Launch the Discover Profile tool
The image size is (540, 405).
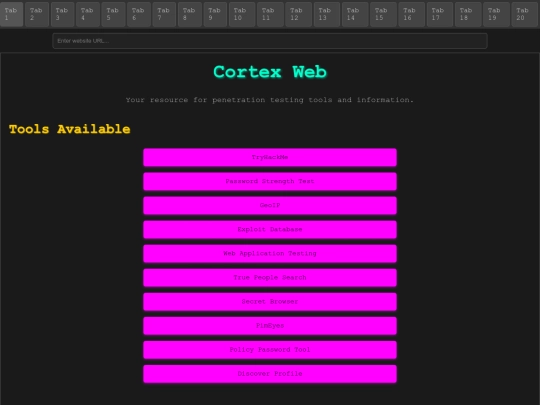pos(270,374)
